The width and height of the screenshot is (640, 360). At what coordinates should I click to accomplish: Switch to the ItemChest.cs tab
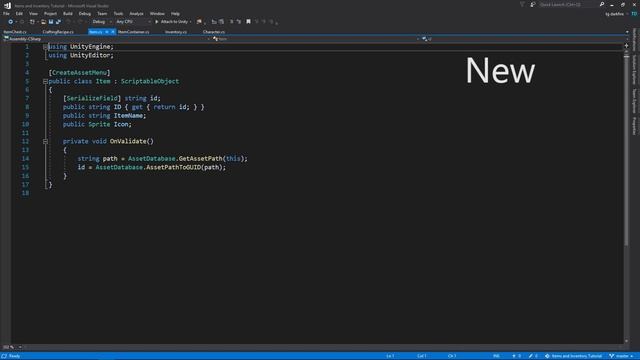pos(15,32)
